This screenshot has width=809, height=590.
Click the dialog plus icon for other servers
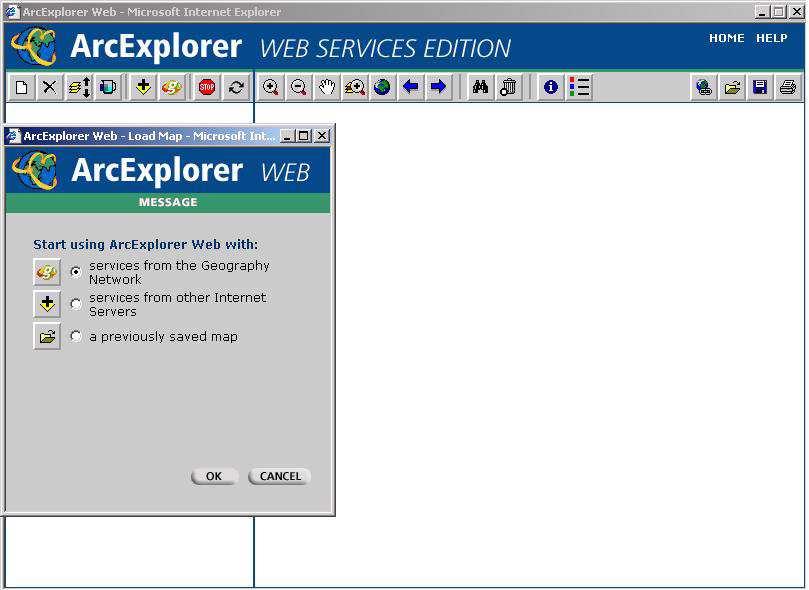pos(47,304)
